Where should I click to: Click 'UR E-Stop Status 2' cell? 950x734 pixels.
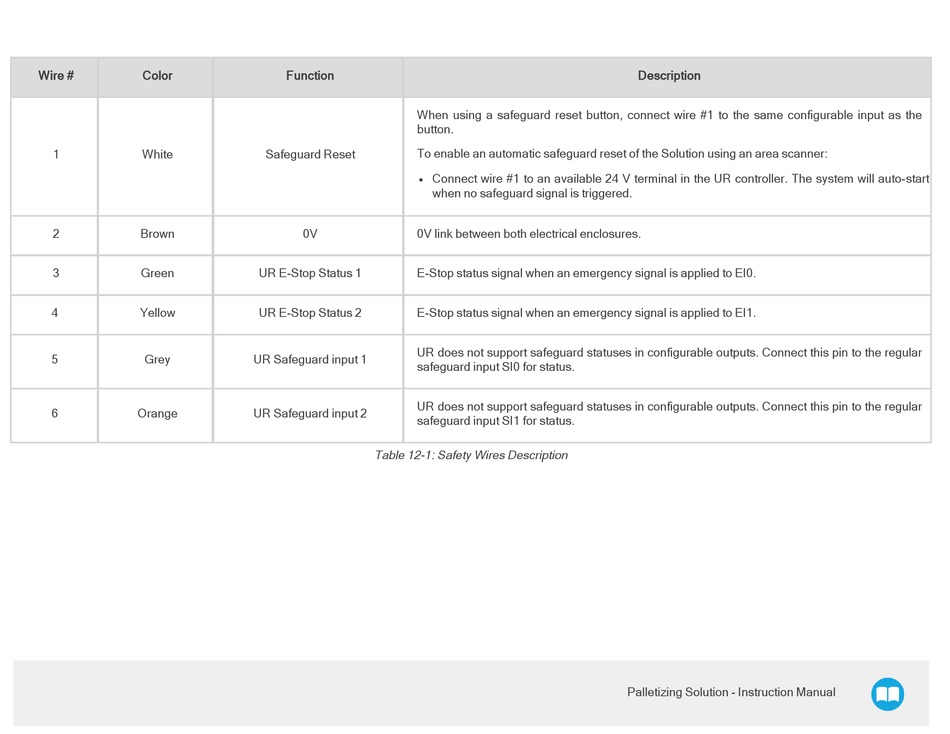click(310, 313)
